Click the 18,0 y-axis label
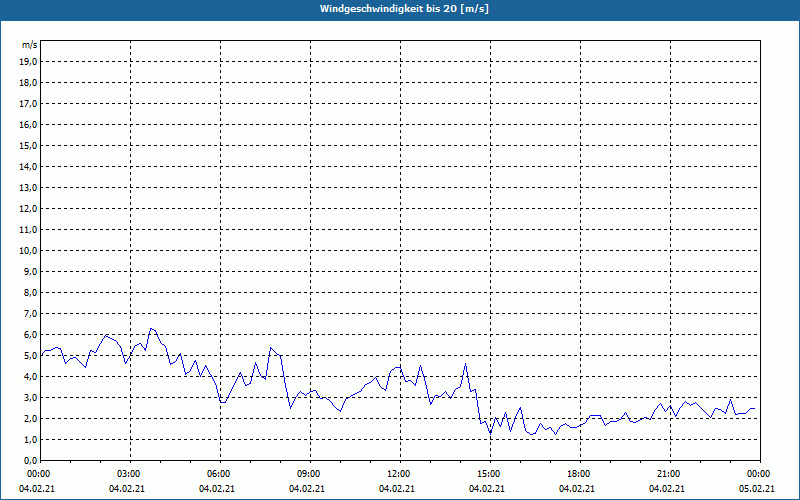Viewport: 800px width, 500px height. (x=28, y=83)
